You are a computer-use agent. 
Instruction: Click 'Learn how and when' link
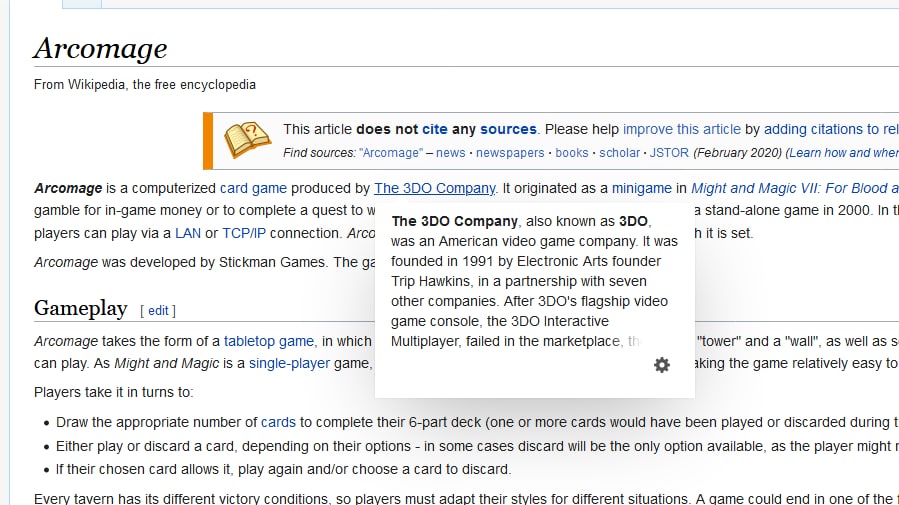844,153
